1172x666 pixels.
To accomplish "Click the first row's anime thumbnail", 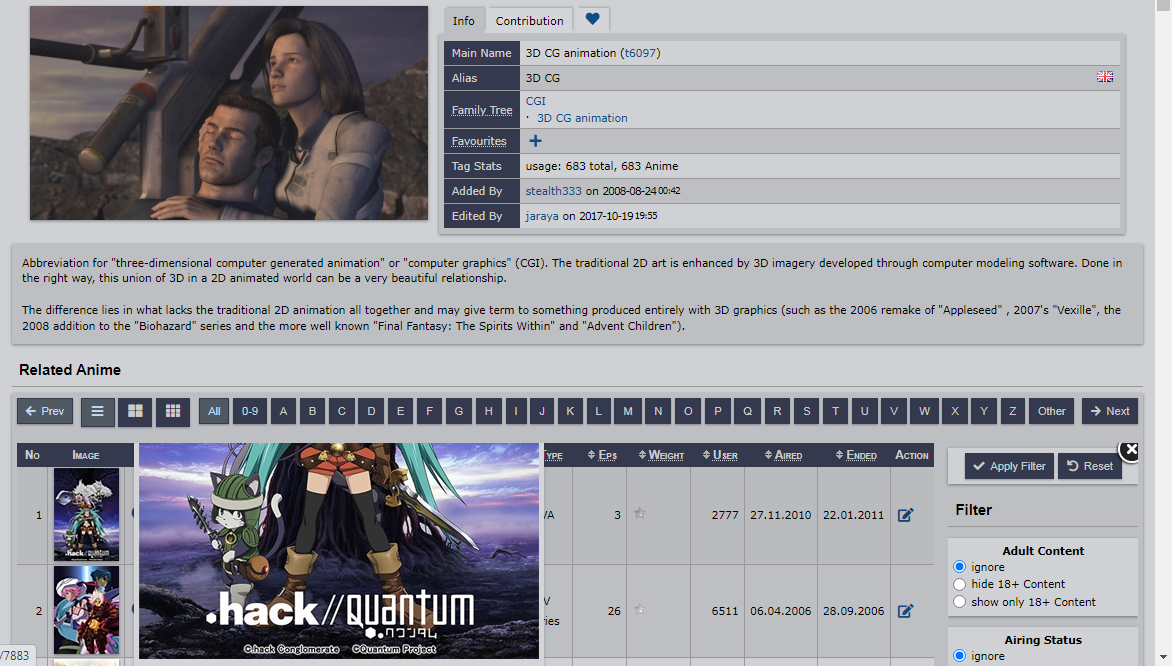I will pos(86,515).
